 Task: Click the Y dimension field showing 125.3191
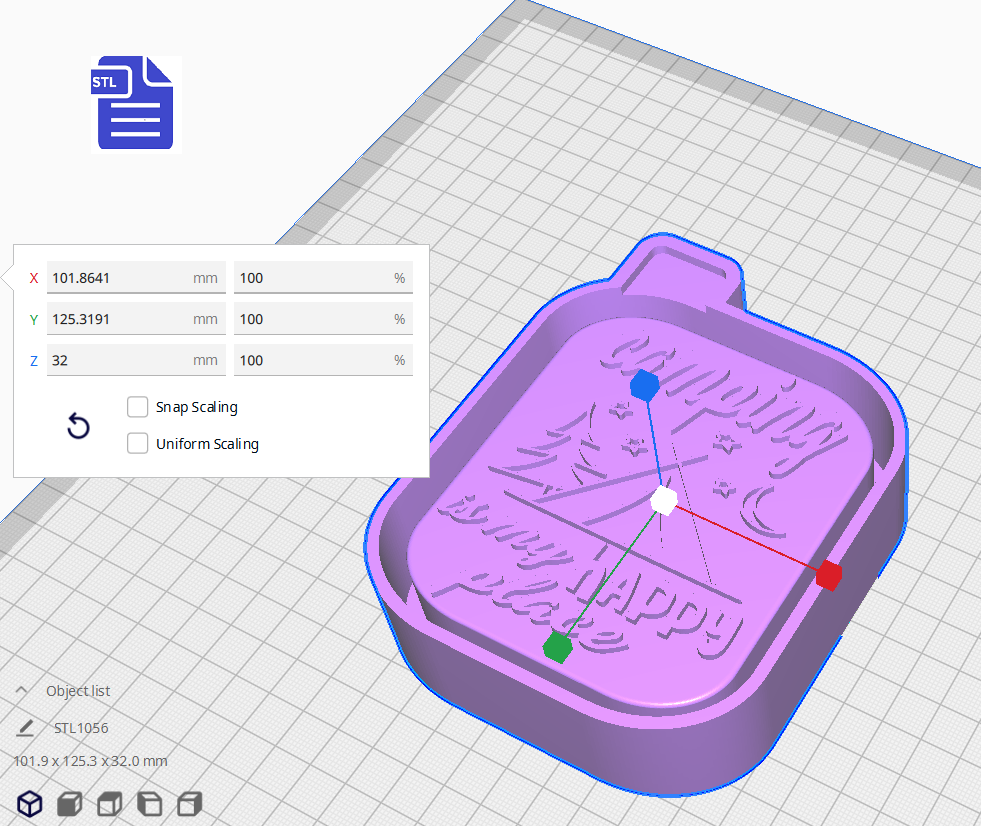[x=135, y=318]
